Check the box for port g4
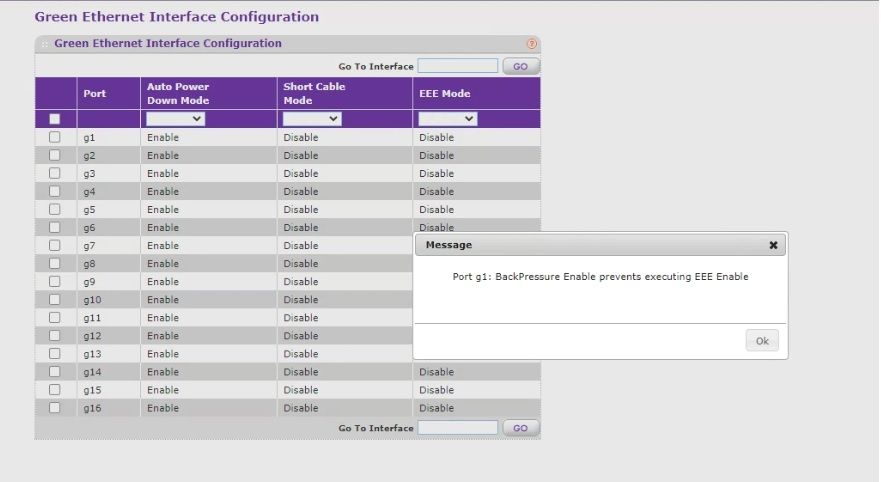Screen dimensions: 881x482 [55, 191]
